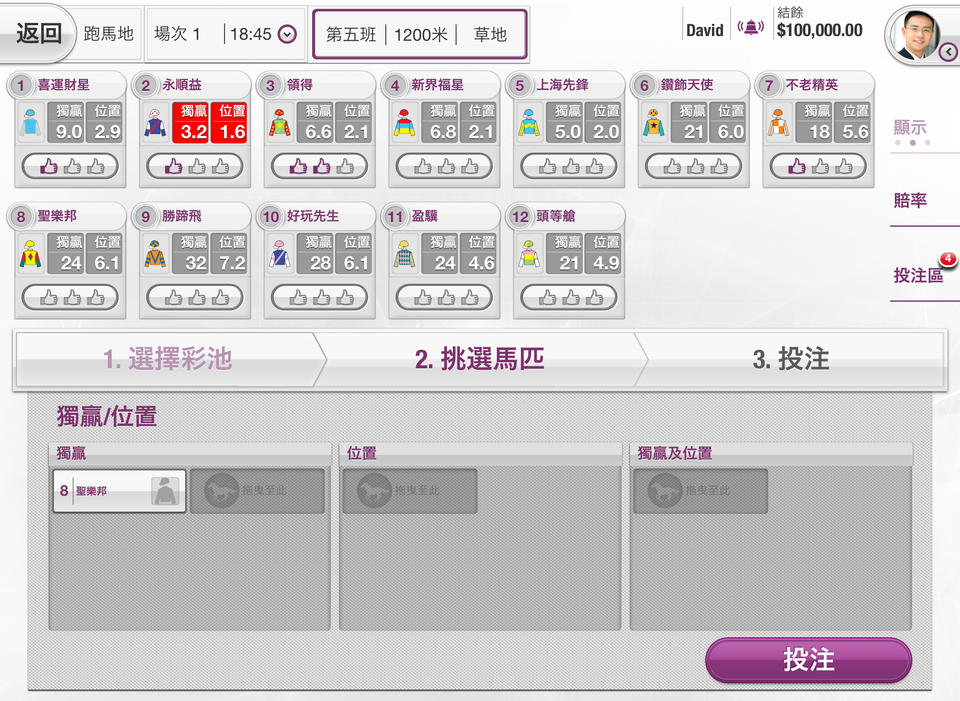Go to step 1. 選擇彩池

pos(167,360)
